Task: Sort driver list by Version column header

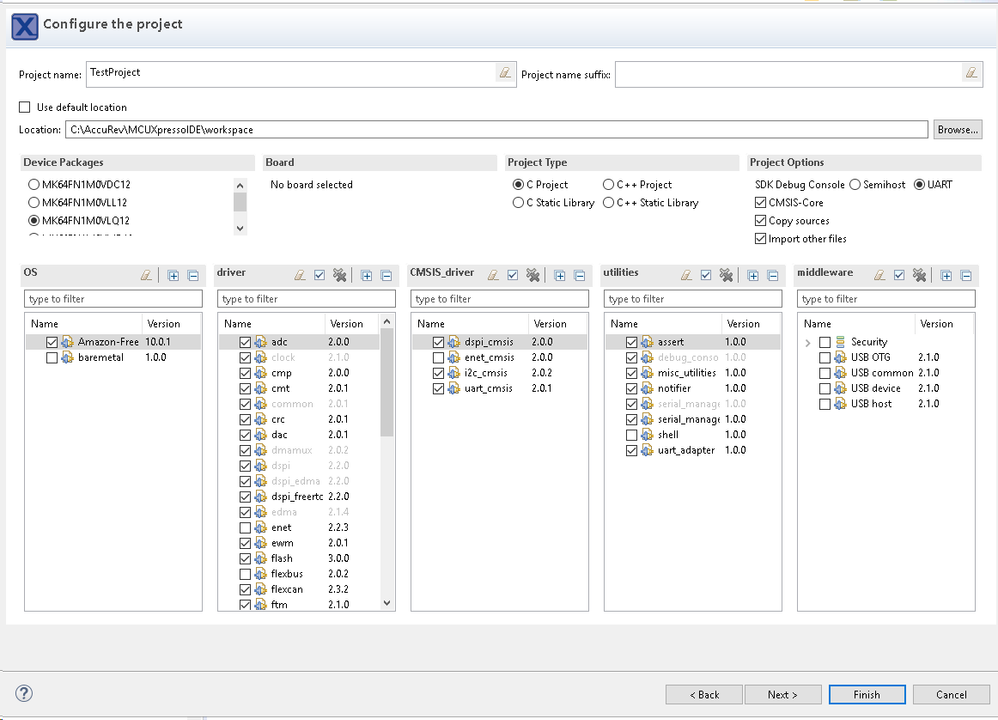Action: point(347,324)
